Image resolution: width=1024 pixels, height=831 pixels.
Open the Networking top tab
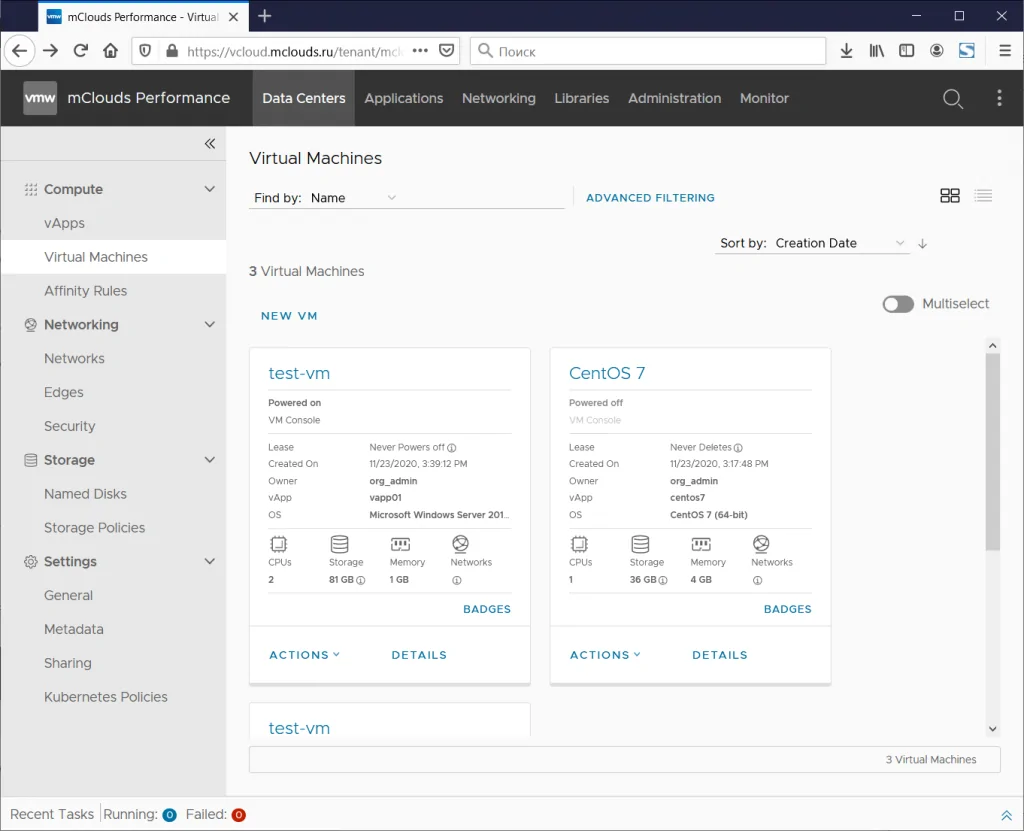coord(499,98)
